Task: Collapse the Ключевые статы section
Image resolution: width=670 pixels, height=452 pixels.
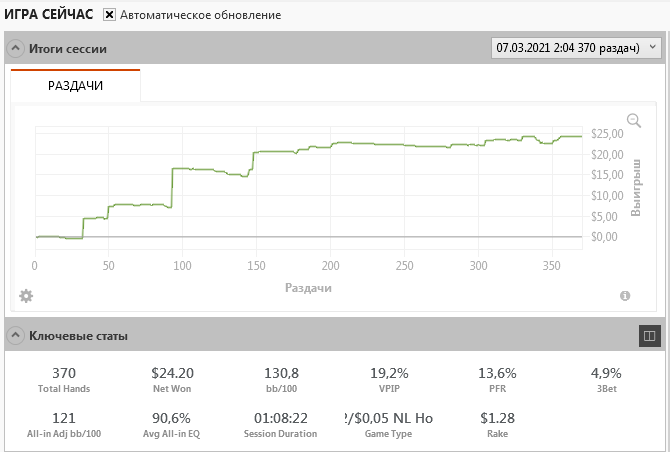Action: (16, 336)
